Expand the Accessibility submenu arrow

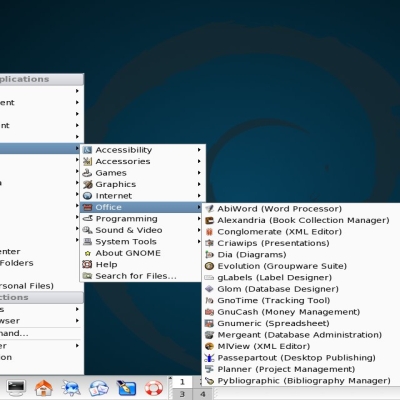coord(199,150)
